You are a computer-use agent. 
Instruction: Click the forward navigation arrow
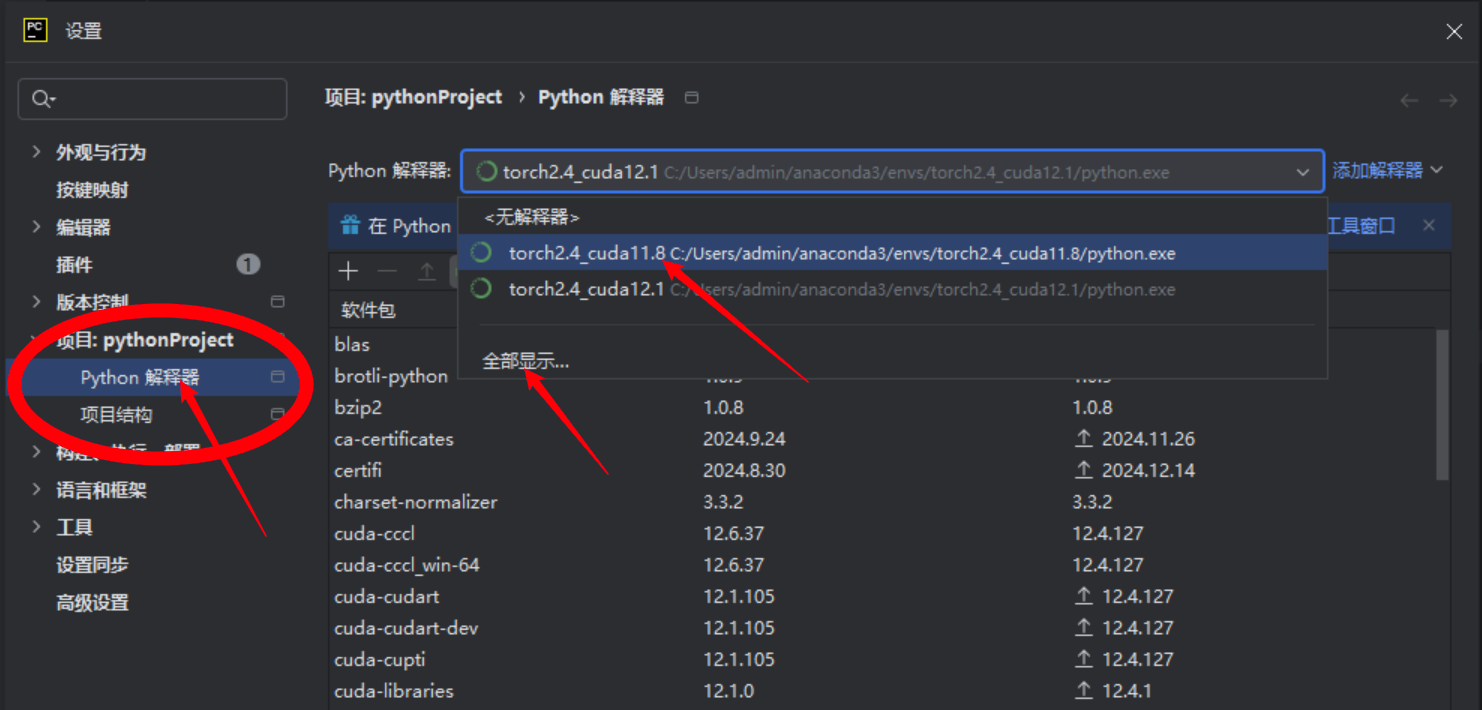tap(1447, 100)
